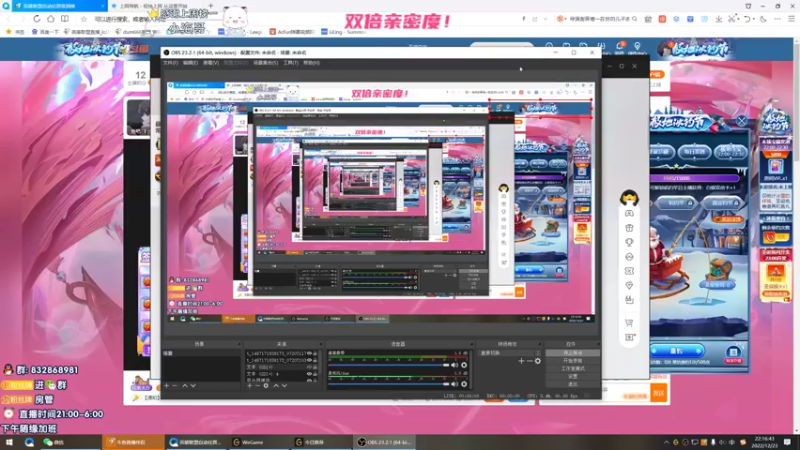Click the 1985/15000 progress bar
Screen dimensions: 800x450
[695, 178]
